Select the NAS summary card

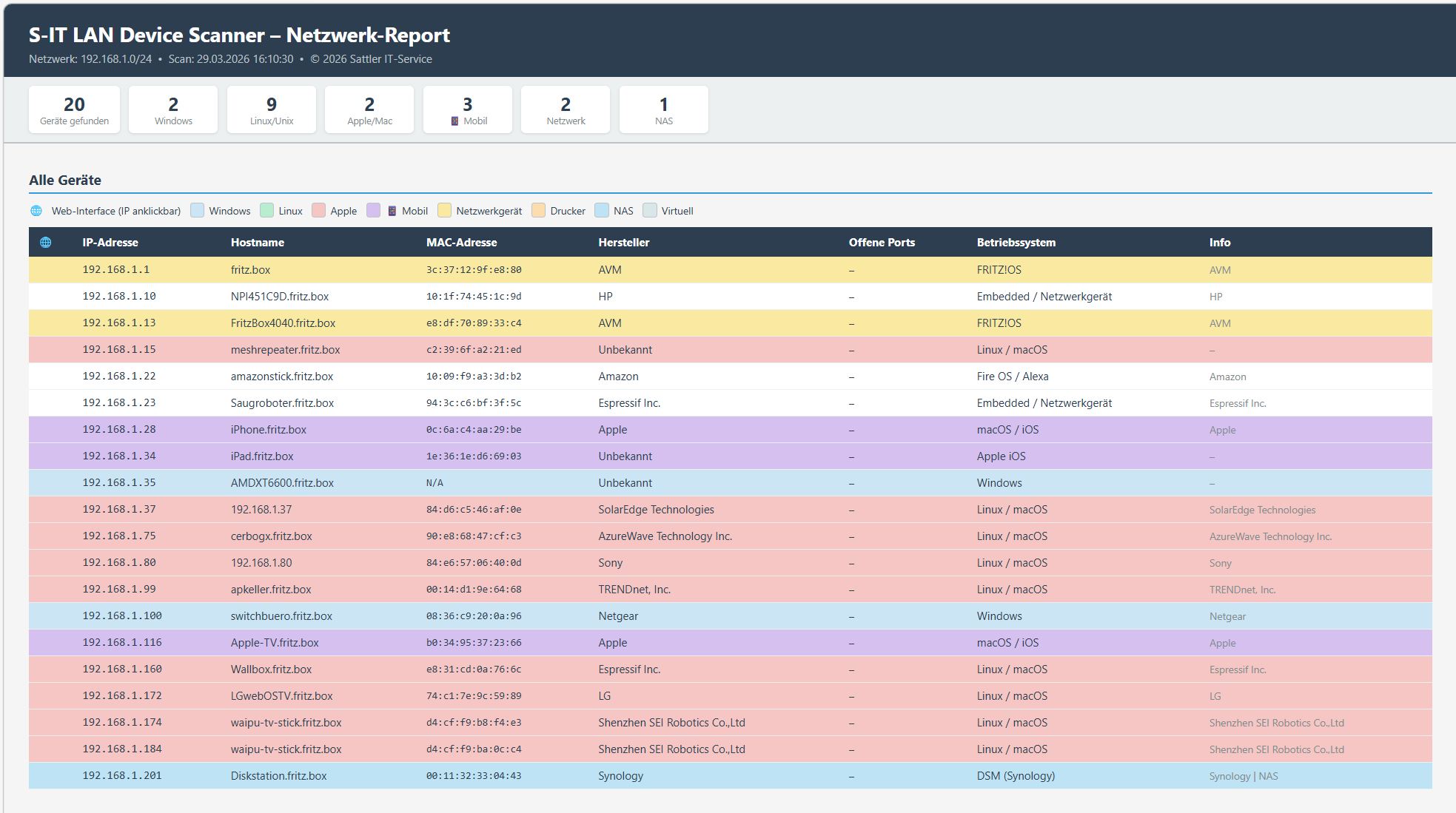coord(664,109)
